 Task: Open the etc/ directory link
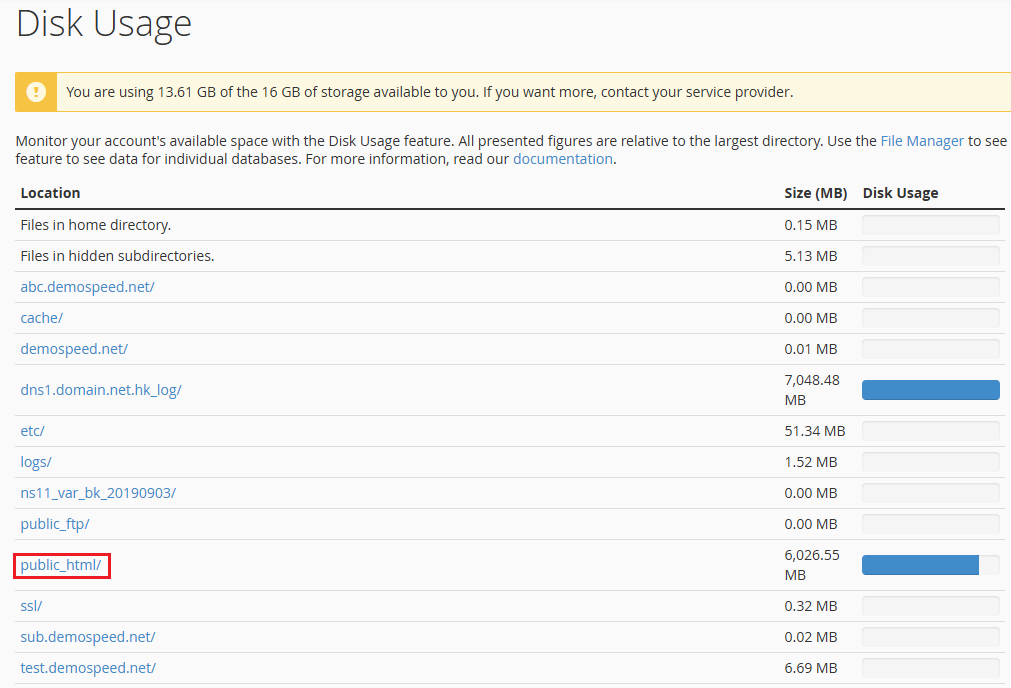pyautogui.click(x=33, y=431)
